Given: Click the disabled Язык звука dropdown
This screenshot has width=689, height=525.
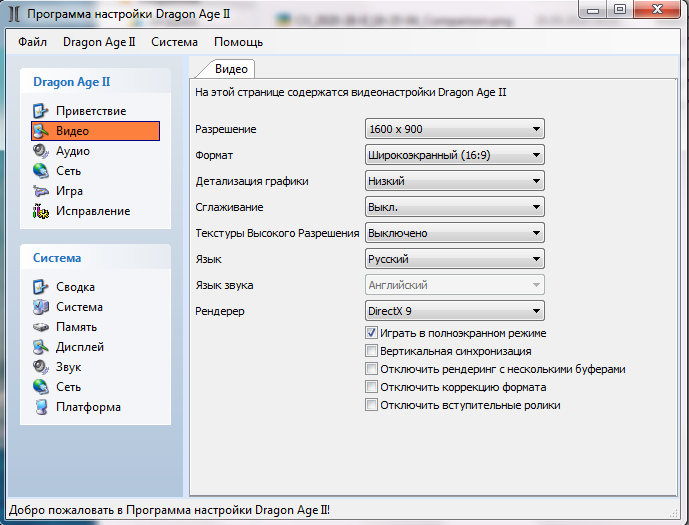Looking at the screenshot, I should click(455, 285).
